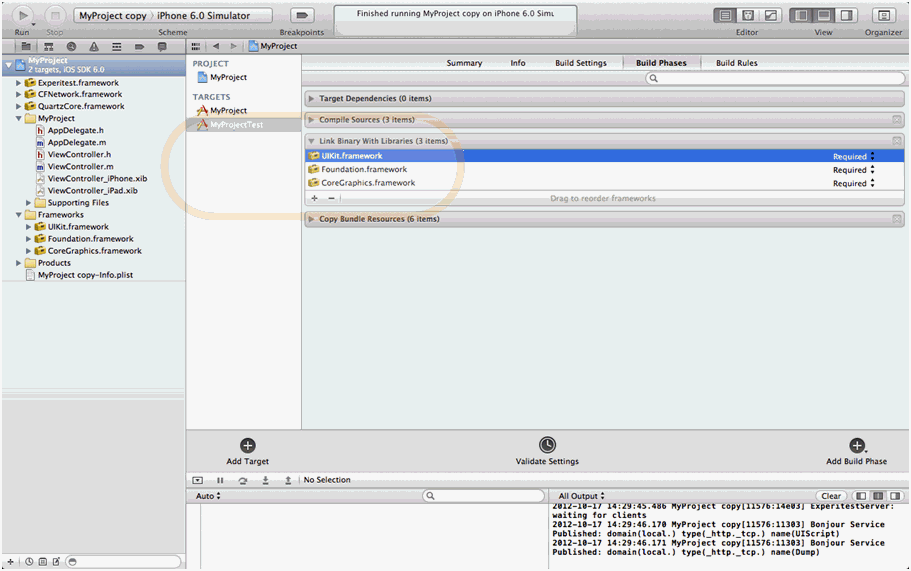
Task: Open the Organizer window
Action: [x=883, y=16]
